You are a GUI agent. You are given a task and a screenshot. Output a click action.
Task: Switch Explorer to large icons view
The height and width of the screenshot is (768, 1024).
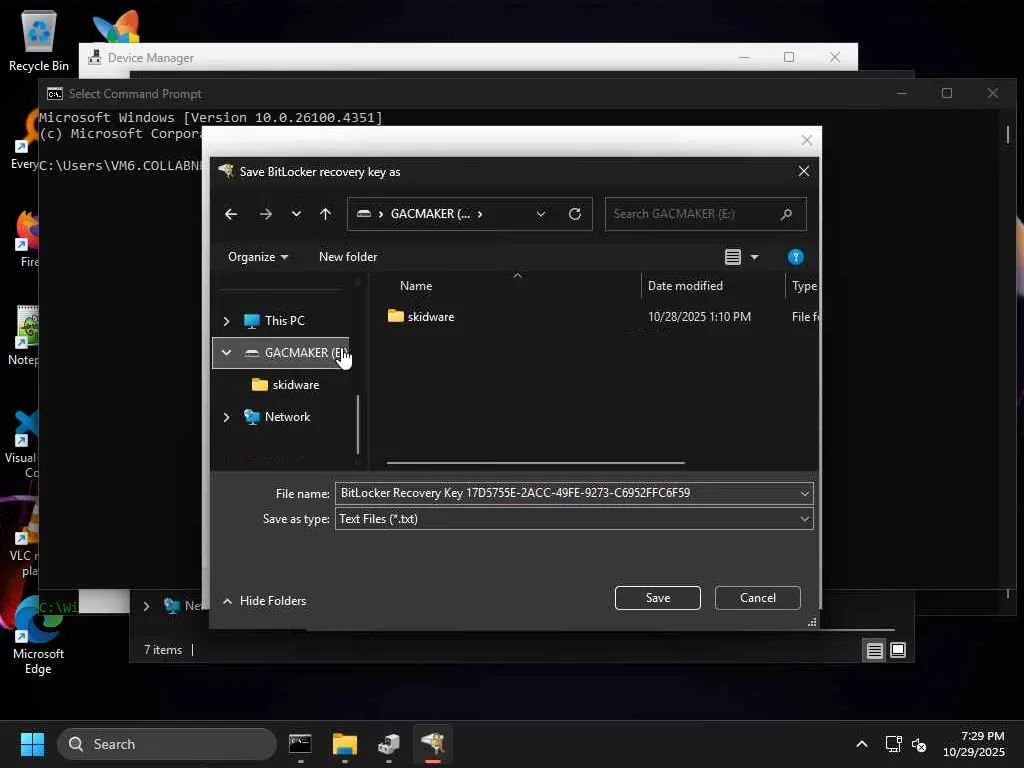[x=898, y=650]
